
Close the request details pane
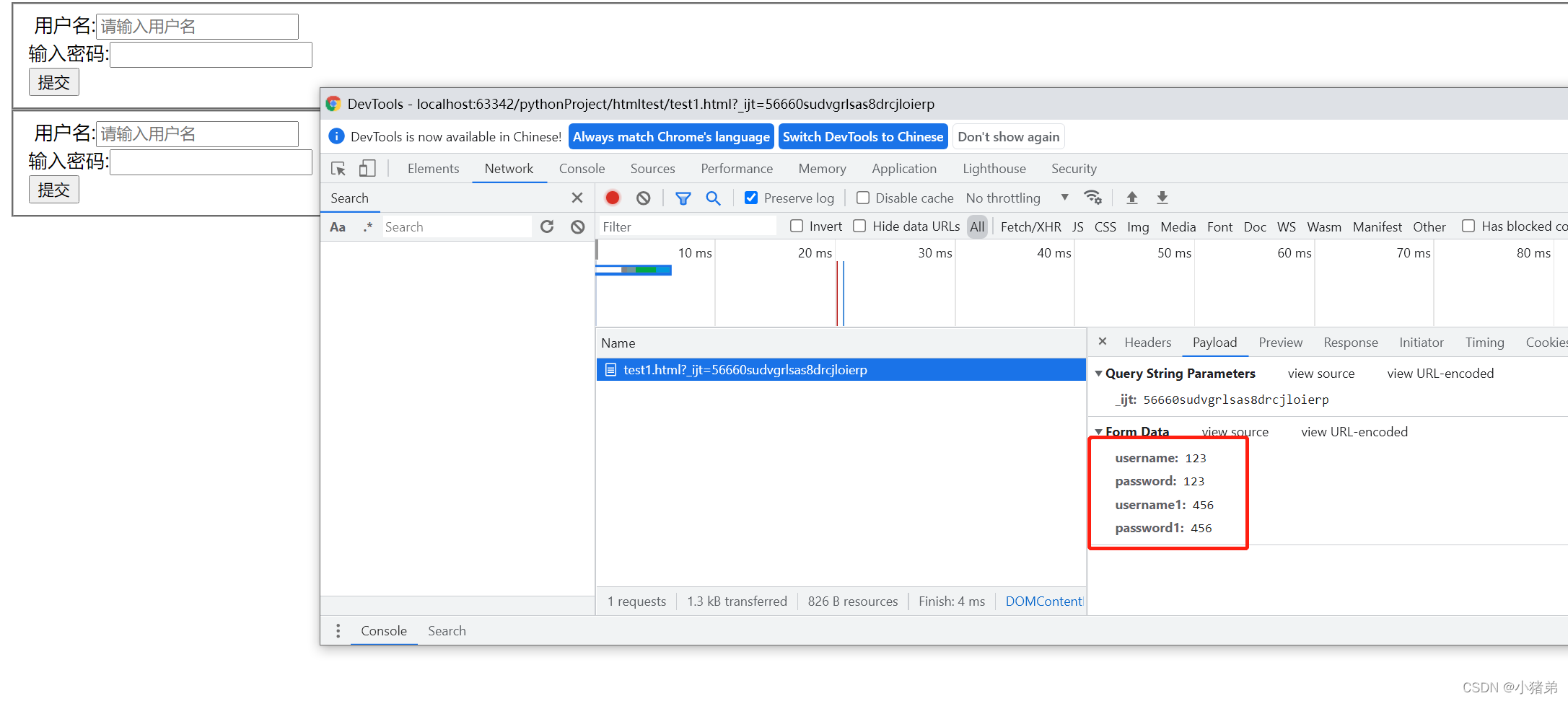[x=1103, y=342]
